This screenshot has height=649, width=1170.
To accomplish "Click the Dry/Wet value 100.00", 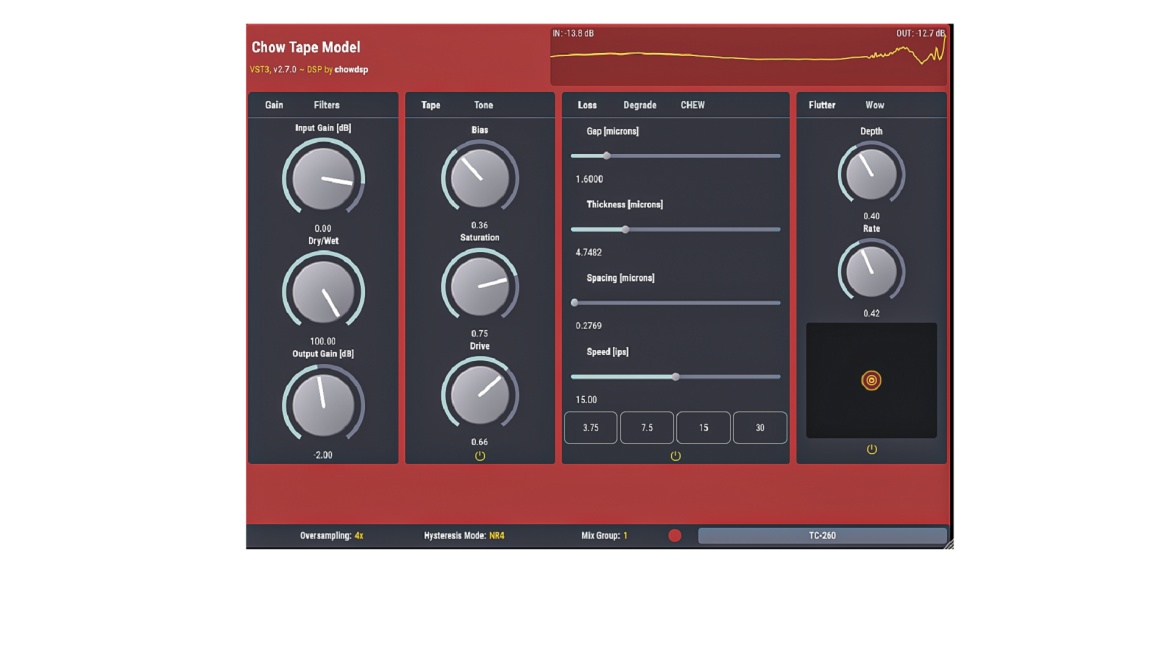I will click(323, 342).
